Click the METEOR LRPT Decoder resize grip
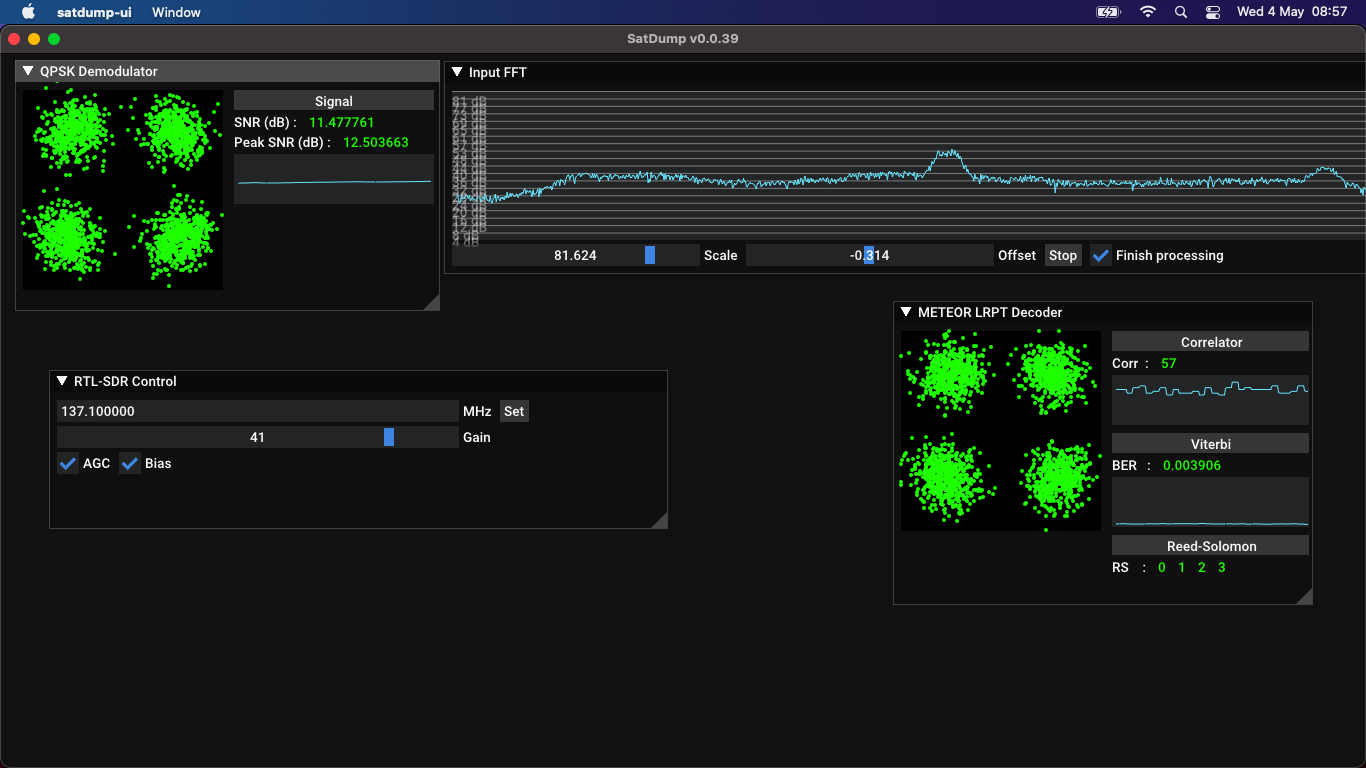The image size is (1366, 768). [1304, 596]
